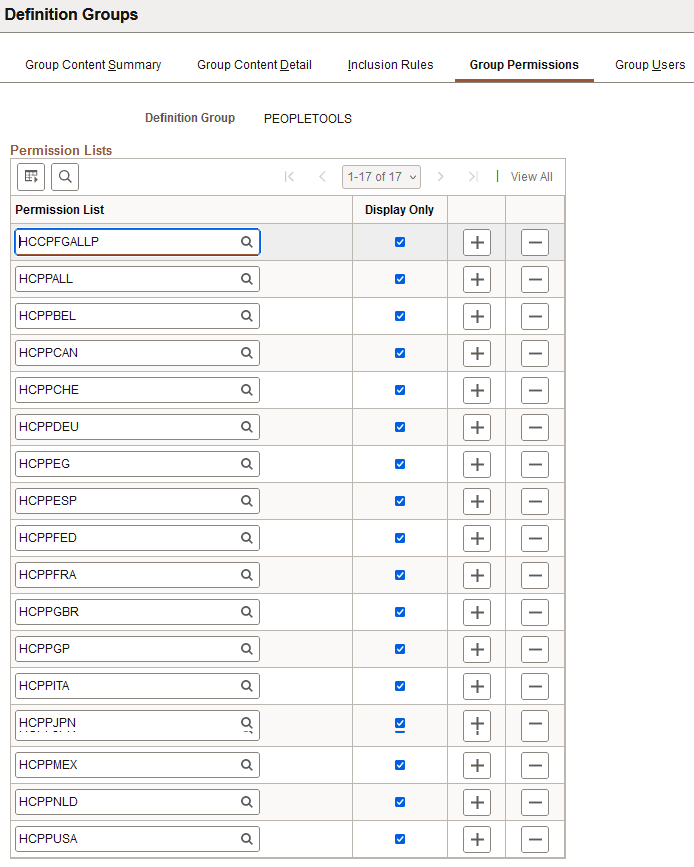The image size is (694, 867).
Task: Open the lookup for HCPPESP
Action: [247, 500]
